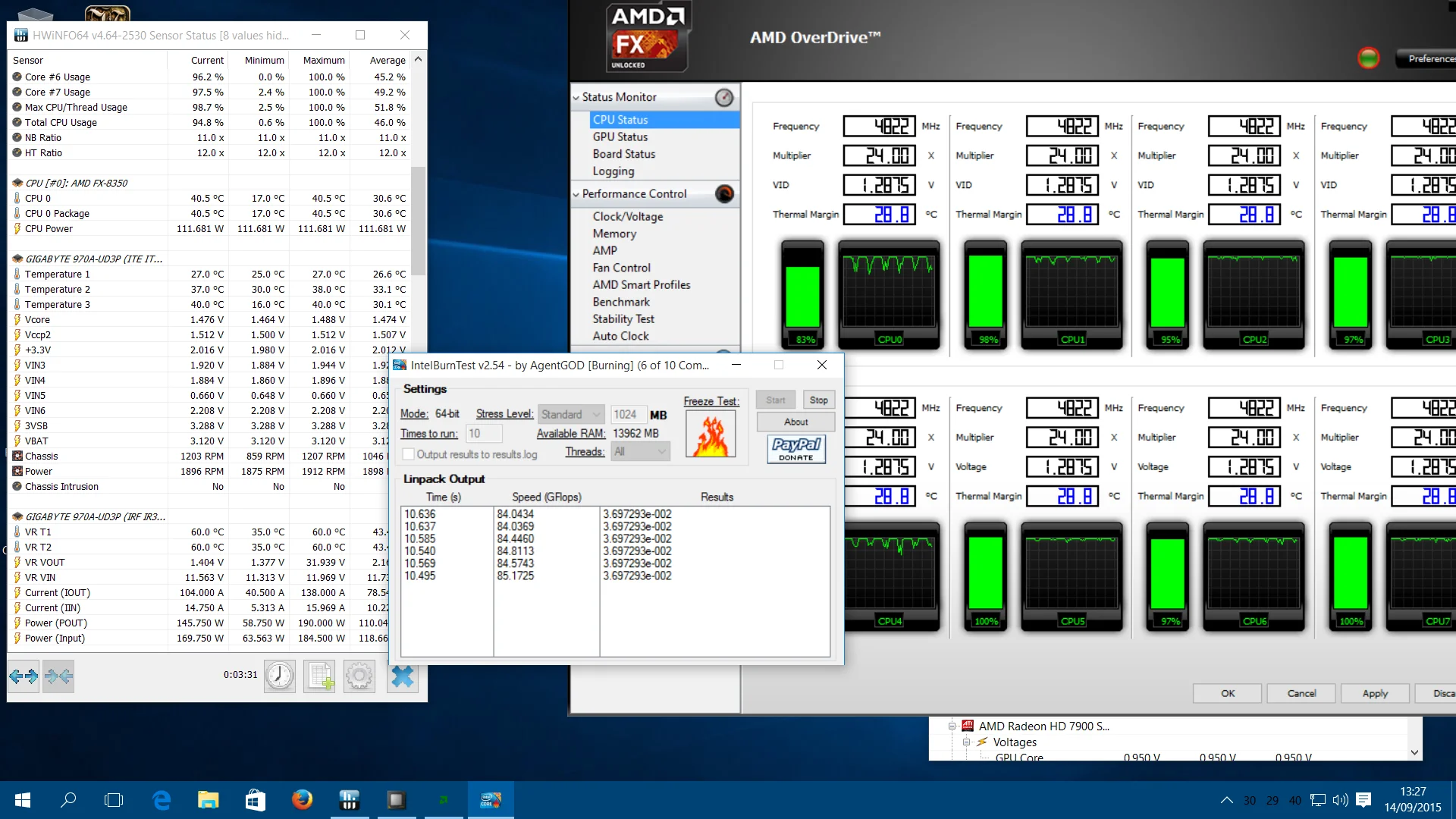
Task: Collapse the Status Monitor section
Action: (576, 98)
